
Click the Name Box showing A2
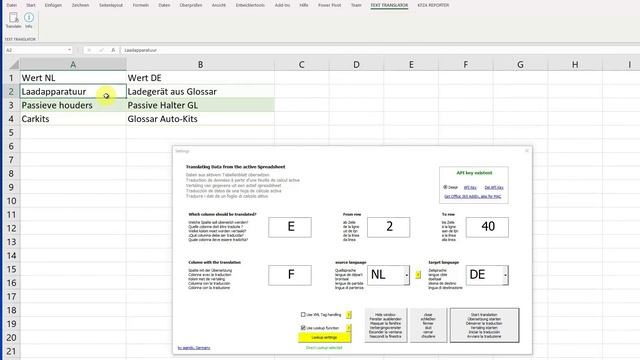click(36, 50)
